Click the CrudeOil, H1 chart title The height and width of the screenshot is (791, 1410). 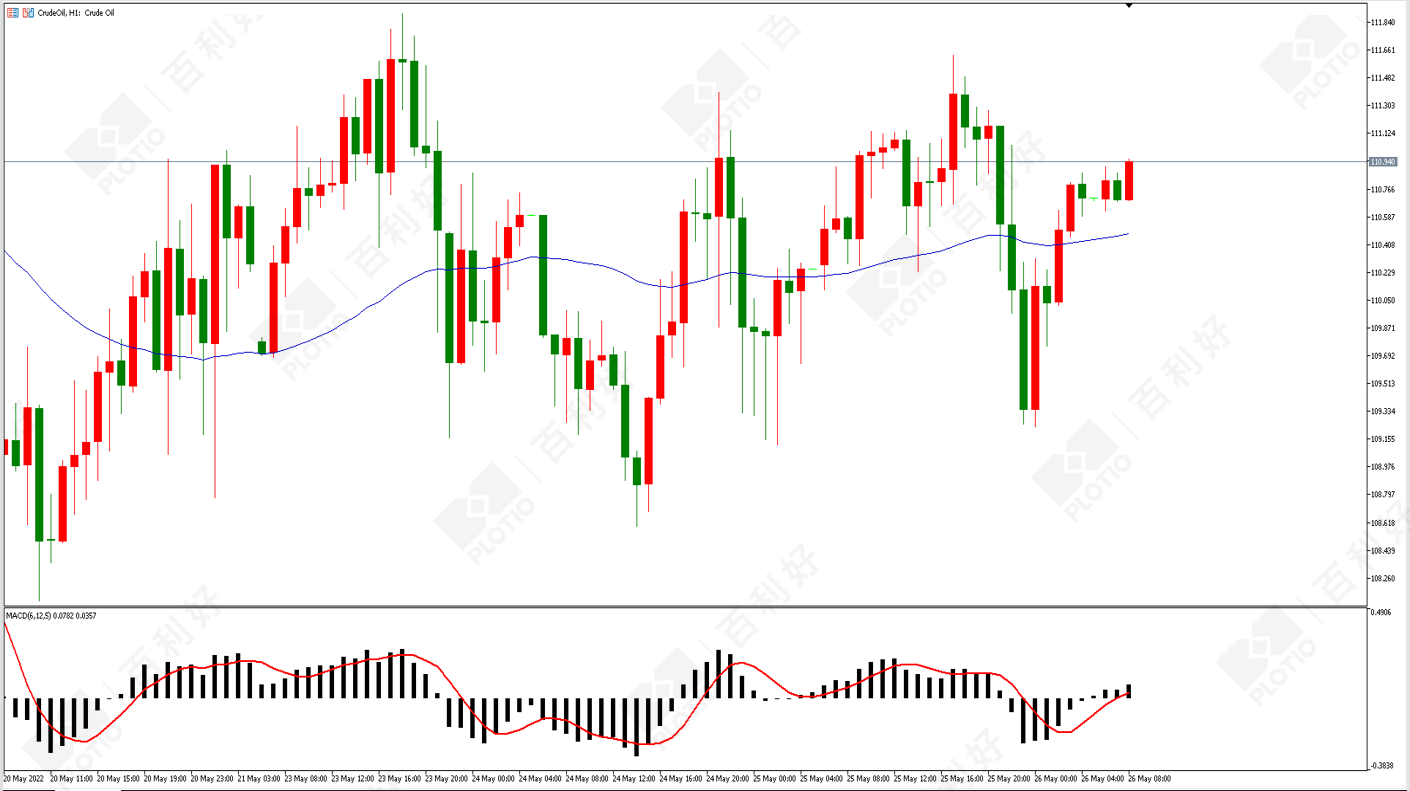[x=76, y=13]
